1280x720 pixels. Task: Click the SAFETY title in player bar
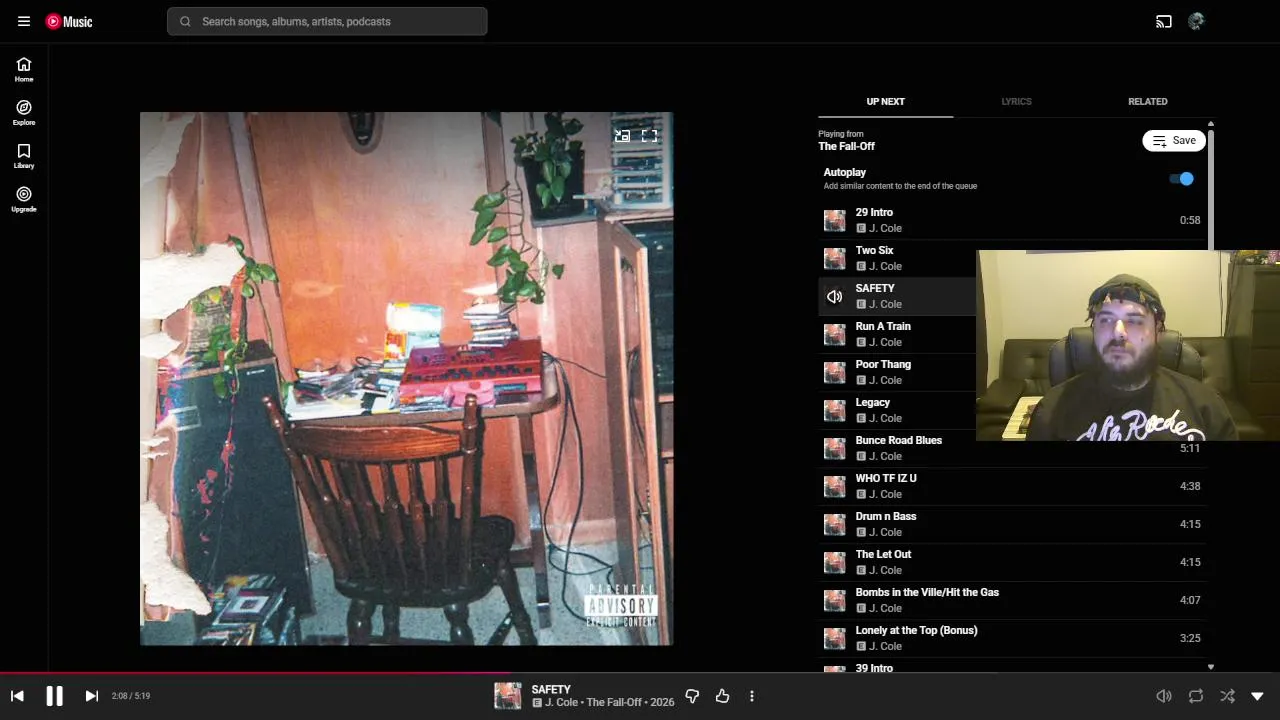pos(551,689)
